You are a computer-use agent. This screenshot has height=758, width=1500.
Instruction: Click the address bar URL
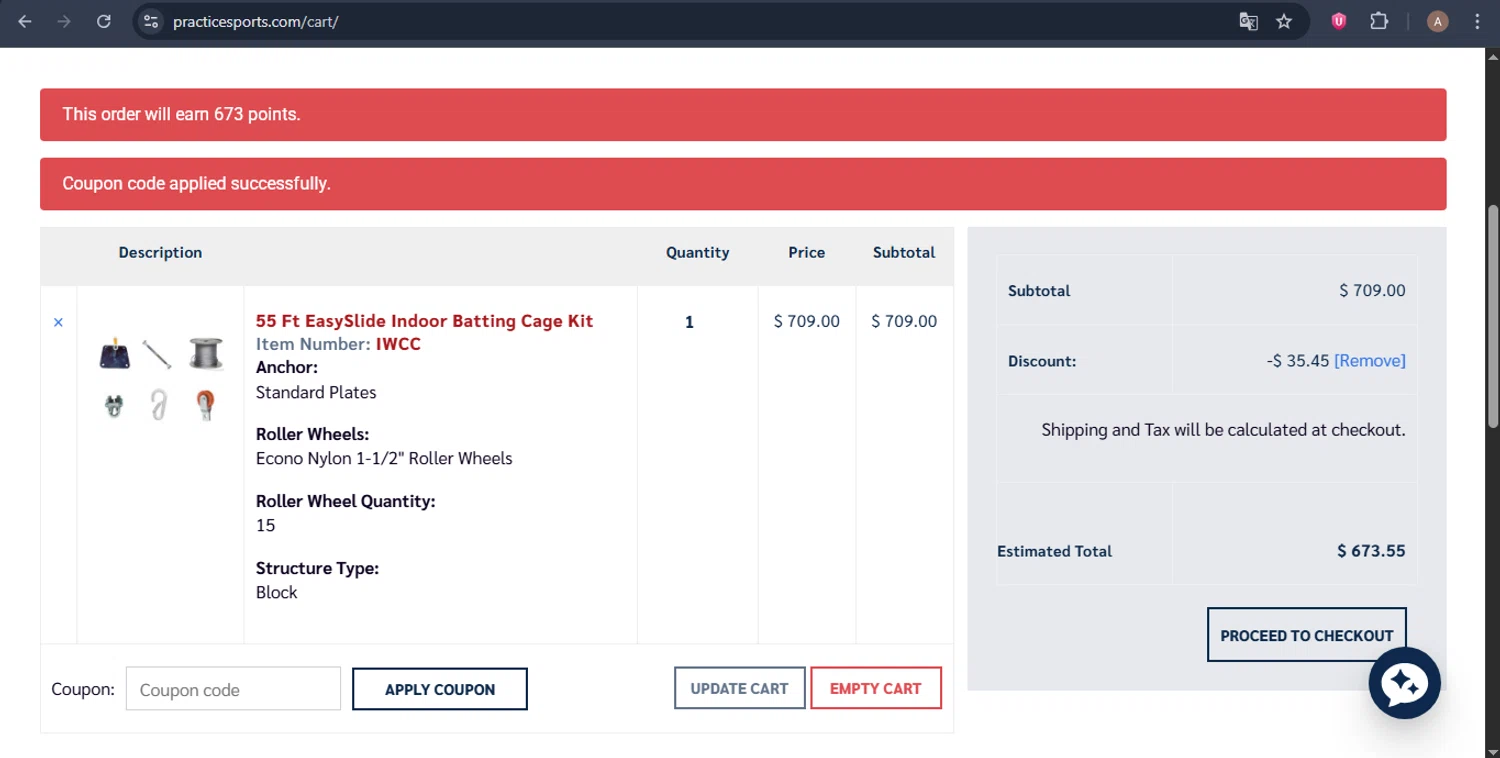(x=256, y=21)
